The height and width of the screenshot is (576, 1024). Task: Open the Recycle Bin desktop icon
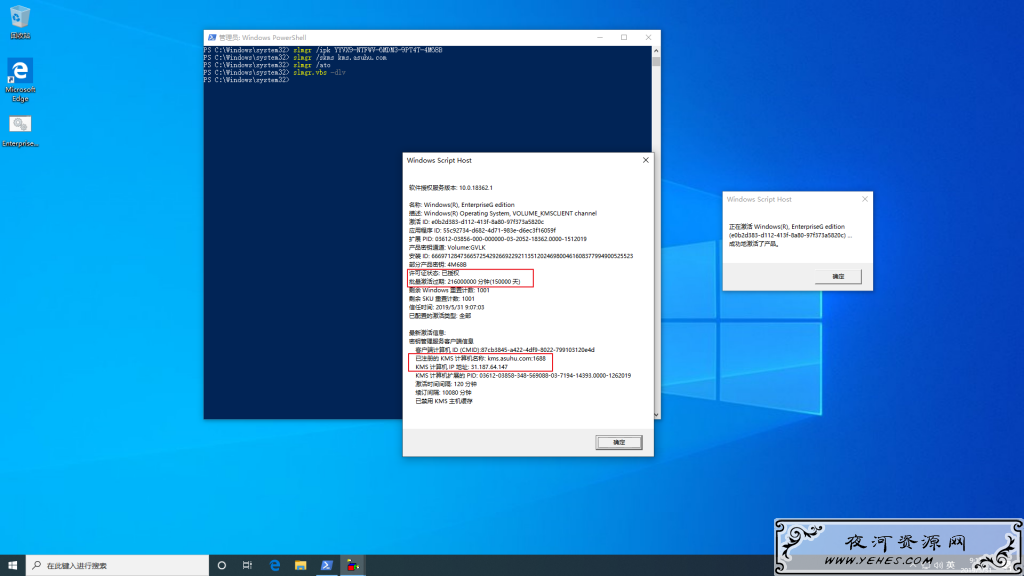[x=20, y=22]
